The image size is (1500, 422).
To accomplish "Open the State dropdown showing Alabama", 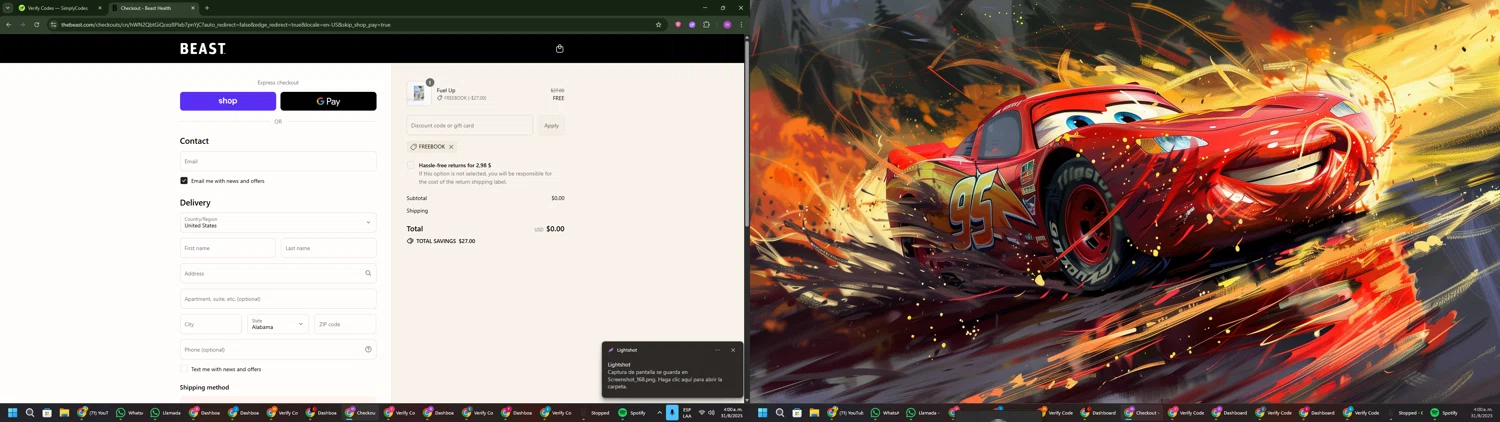I will 277,324.
